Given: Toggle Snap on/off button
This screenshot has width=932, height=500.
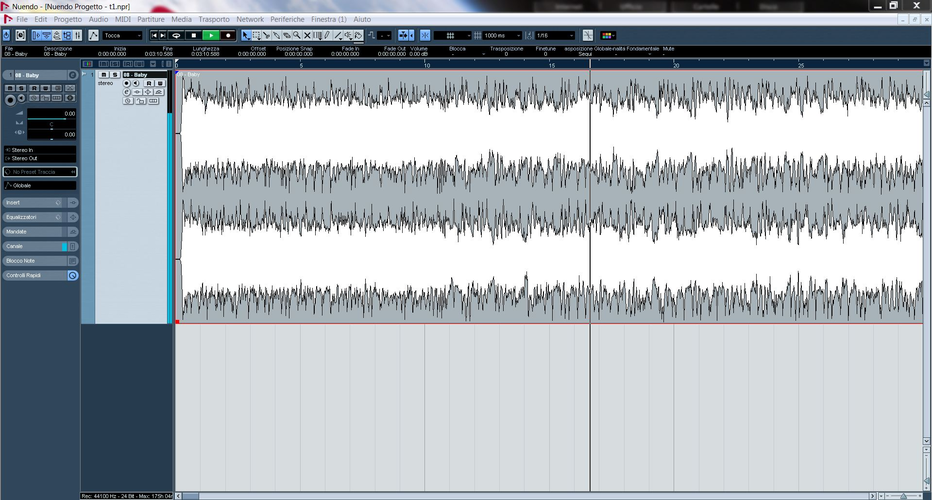Looking at the screenshot, I should click(x=425, y=36).
